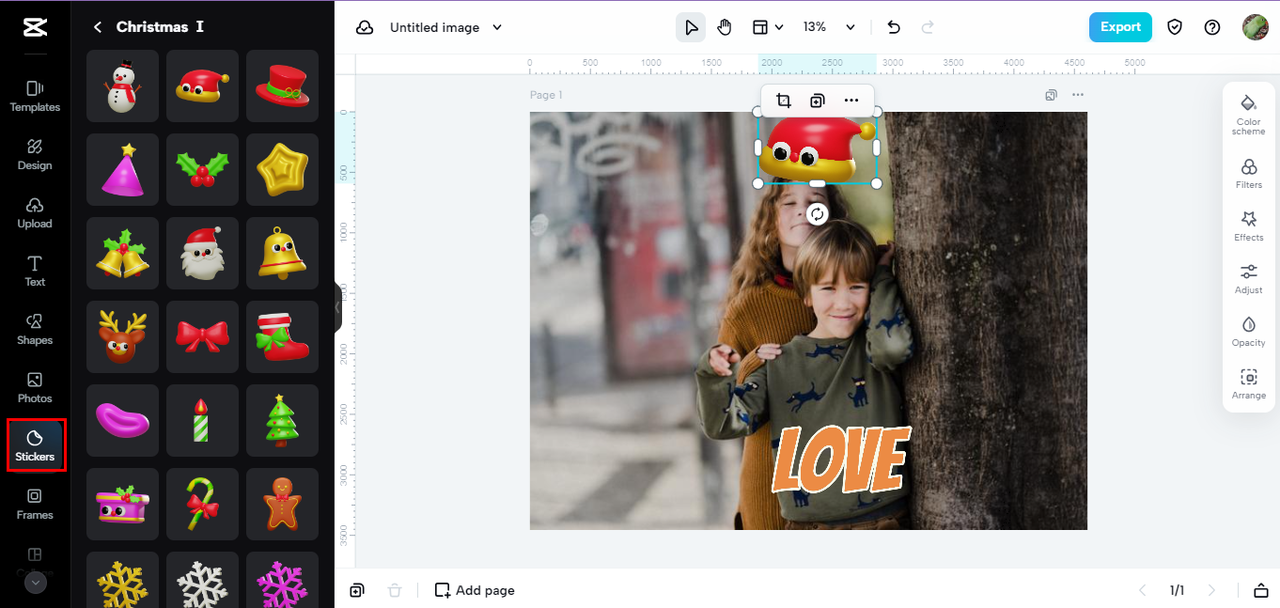Add the pink party hat sticker

tap(123, 170)
